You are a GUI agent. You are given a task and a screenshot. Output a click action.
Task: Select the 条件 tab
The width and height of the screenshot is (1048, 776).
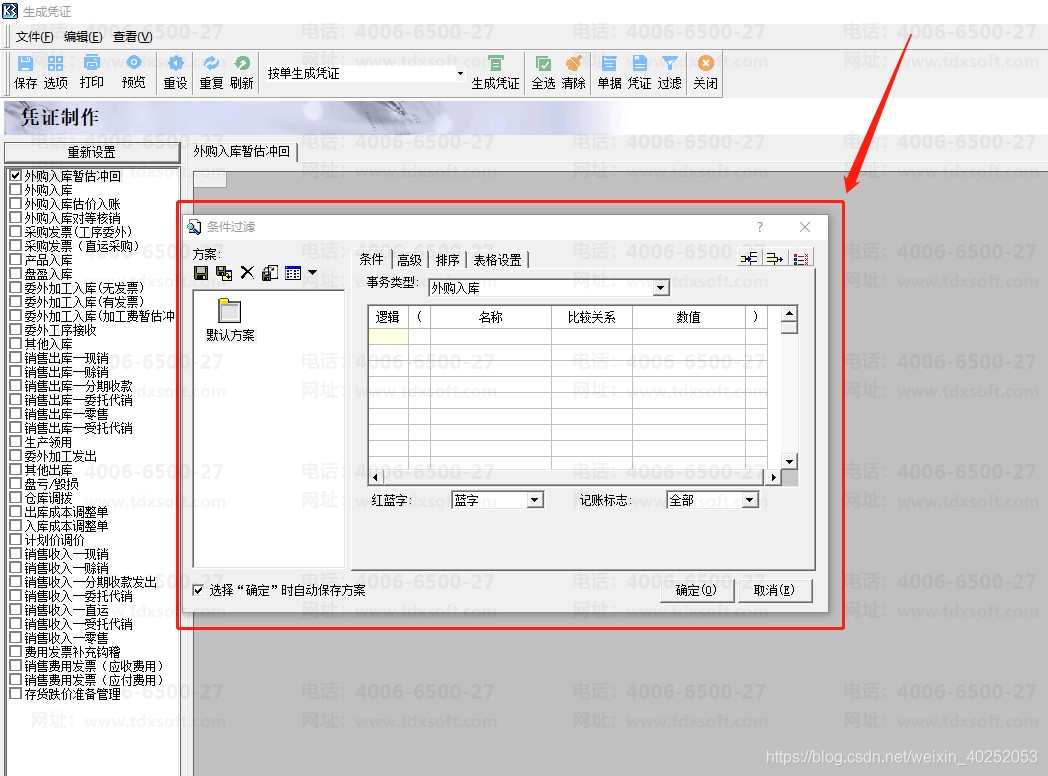coord(372,259)
